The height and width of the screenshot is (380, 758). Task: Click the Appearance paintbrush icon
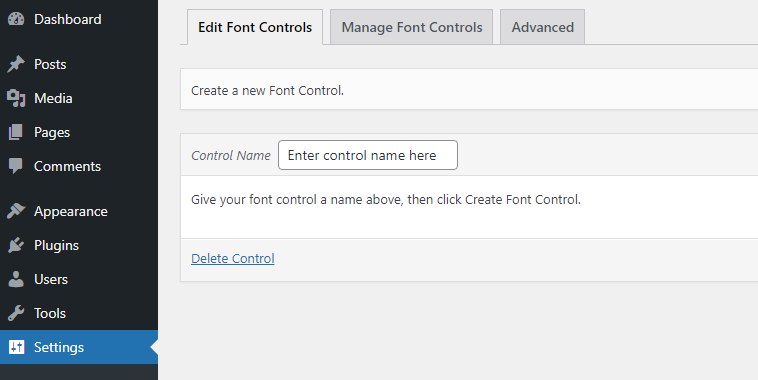pos(16,211)
